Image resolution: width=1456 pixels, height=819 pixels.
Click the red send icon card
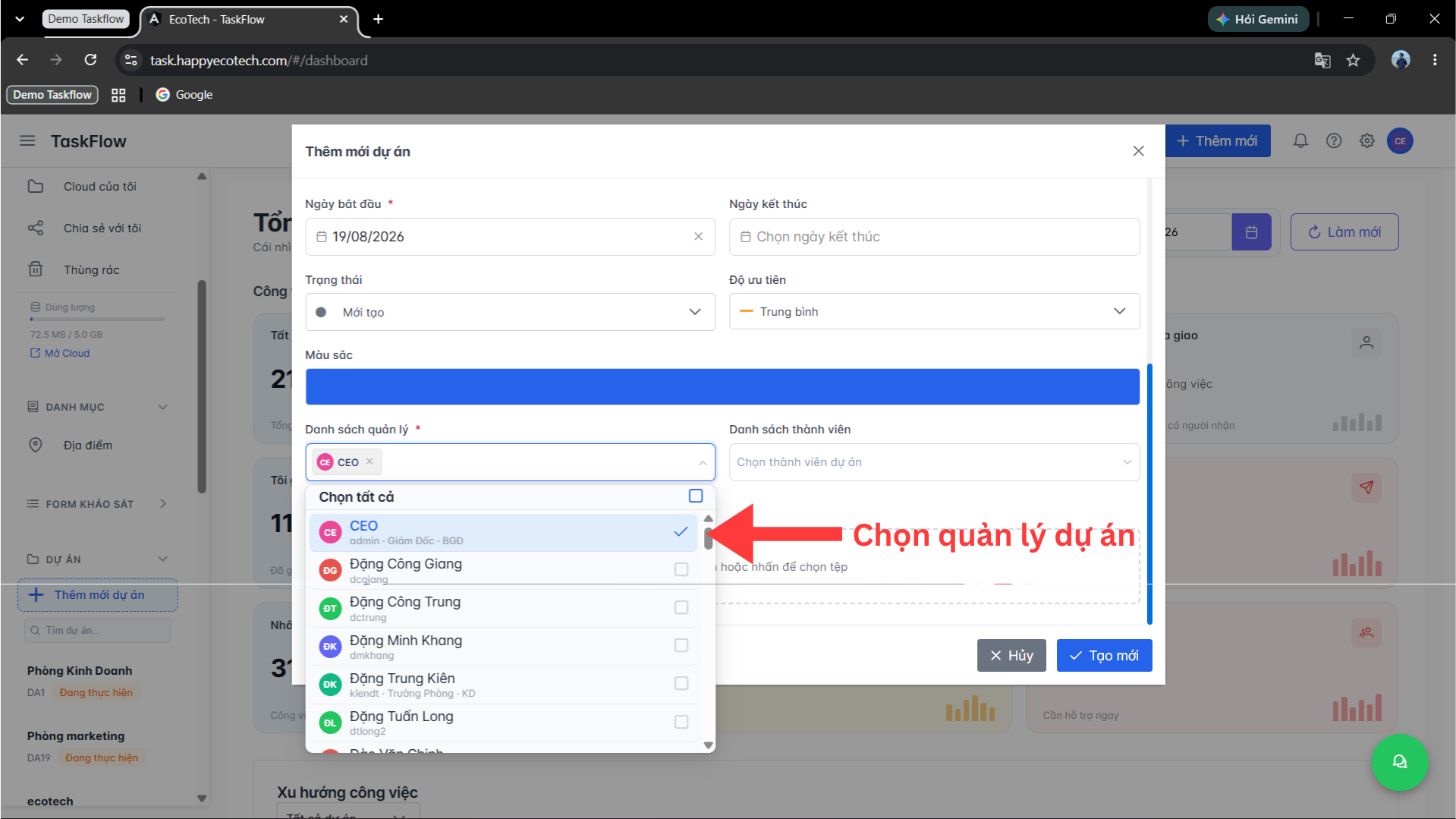coord(1366,487)
